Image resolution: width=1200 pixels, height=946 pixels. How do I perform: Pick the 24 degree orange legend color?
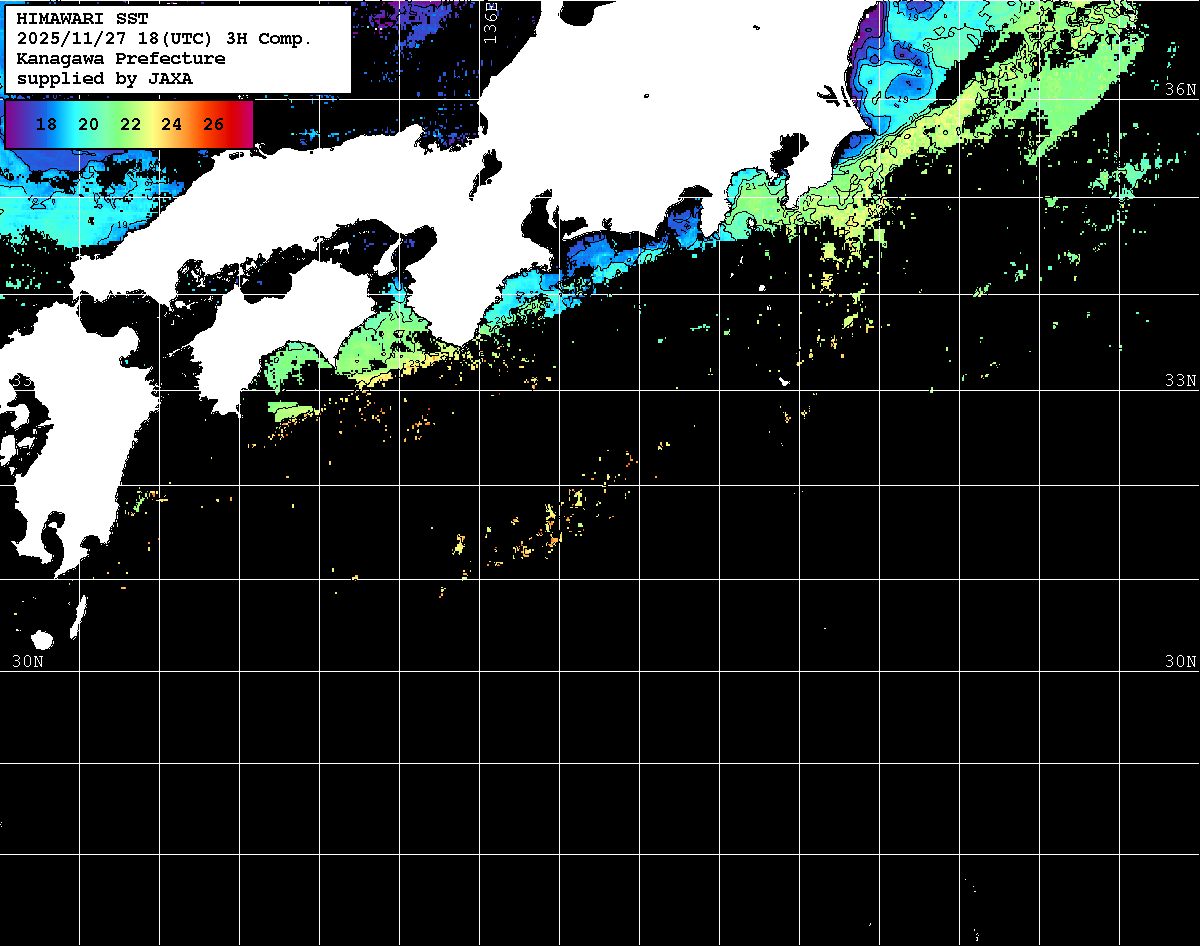(171, 125)
